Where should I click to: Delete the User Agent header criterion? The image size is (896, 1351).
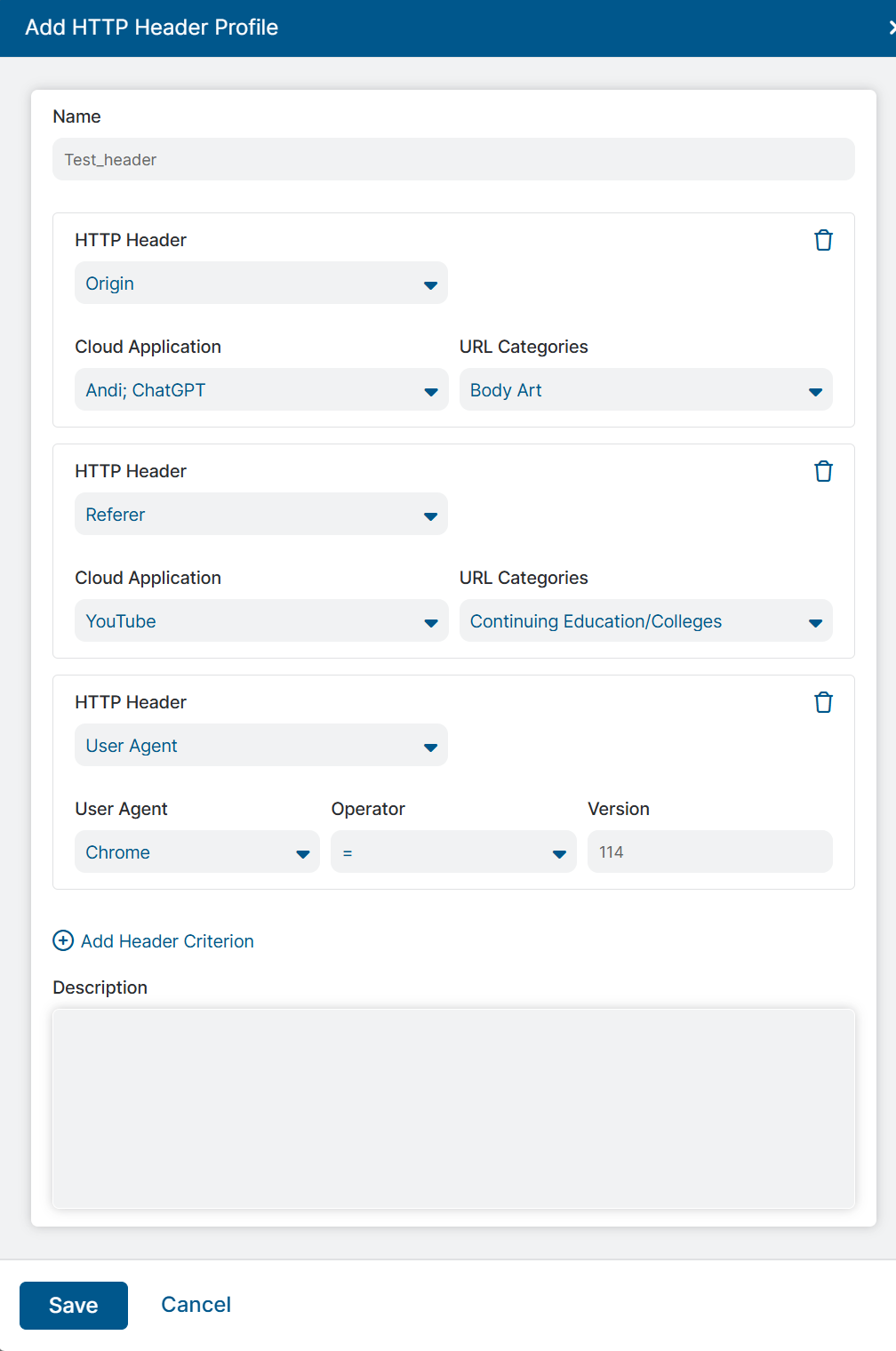pyautogui.click(x=823, y=702)
